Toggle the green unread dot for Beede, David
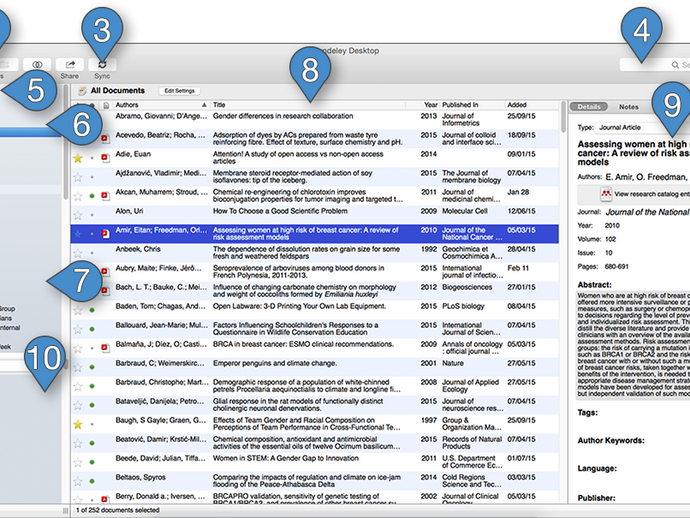The height and width of the screenshot is (518, 690). (92, 462)
